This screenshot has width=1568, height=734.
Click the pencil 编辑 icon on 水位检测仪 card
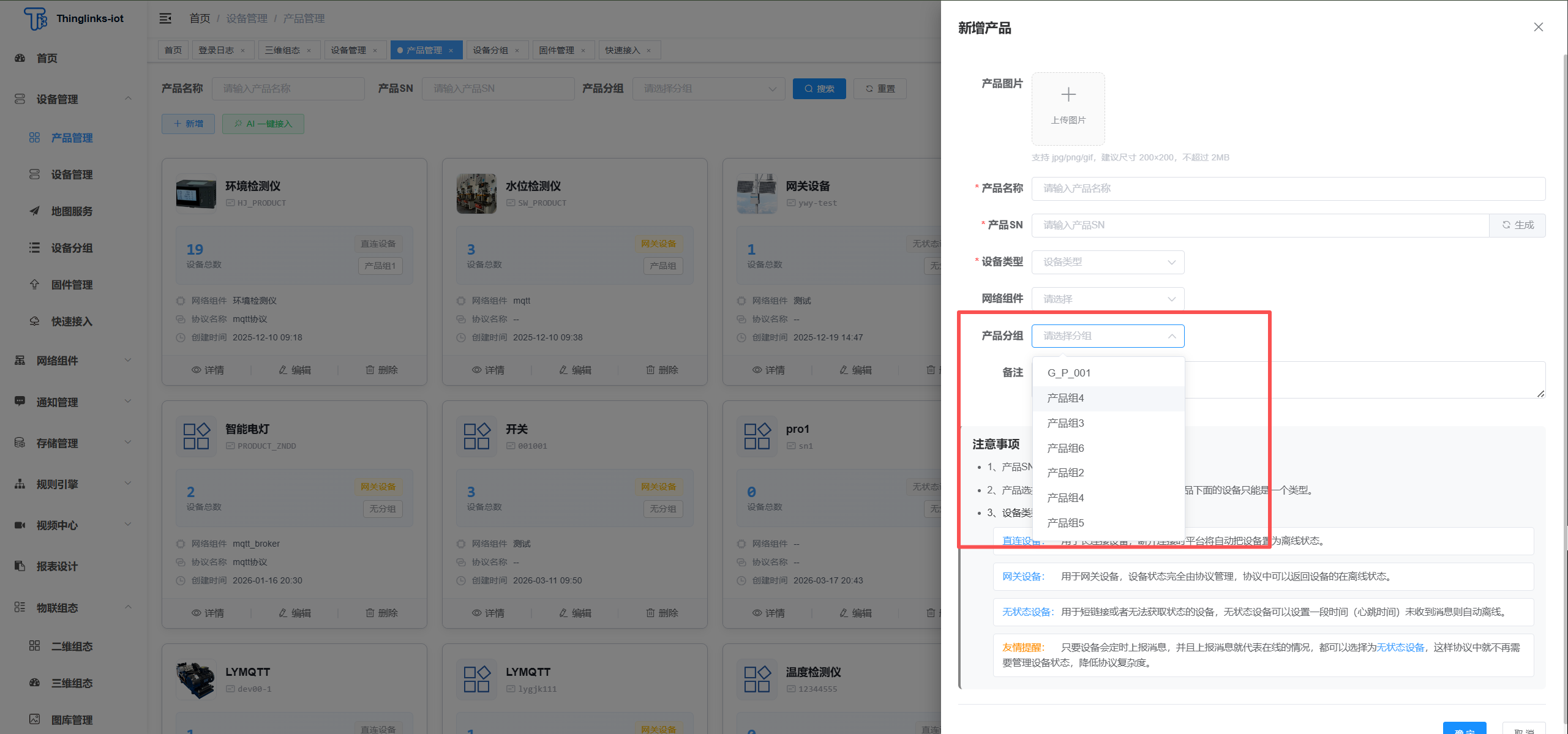[x=563, y=370]
